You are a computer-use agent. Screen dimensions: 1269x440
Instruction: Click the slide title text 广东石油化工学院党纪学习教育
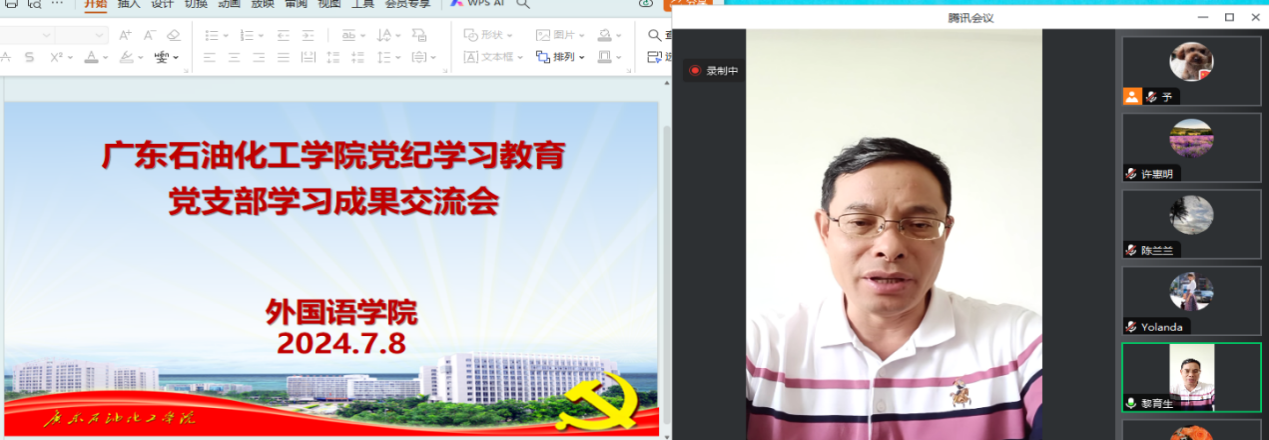point(333,156)
